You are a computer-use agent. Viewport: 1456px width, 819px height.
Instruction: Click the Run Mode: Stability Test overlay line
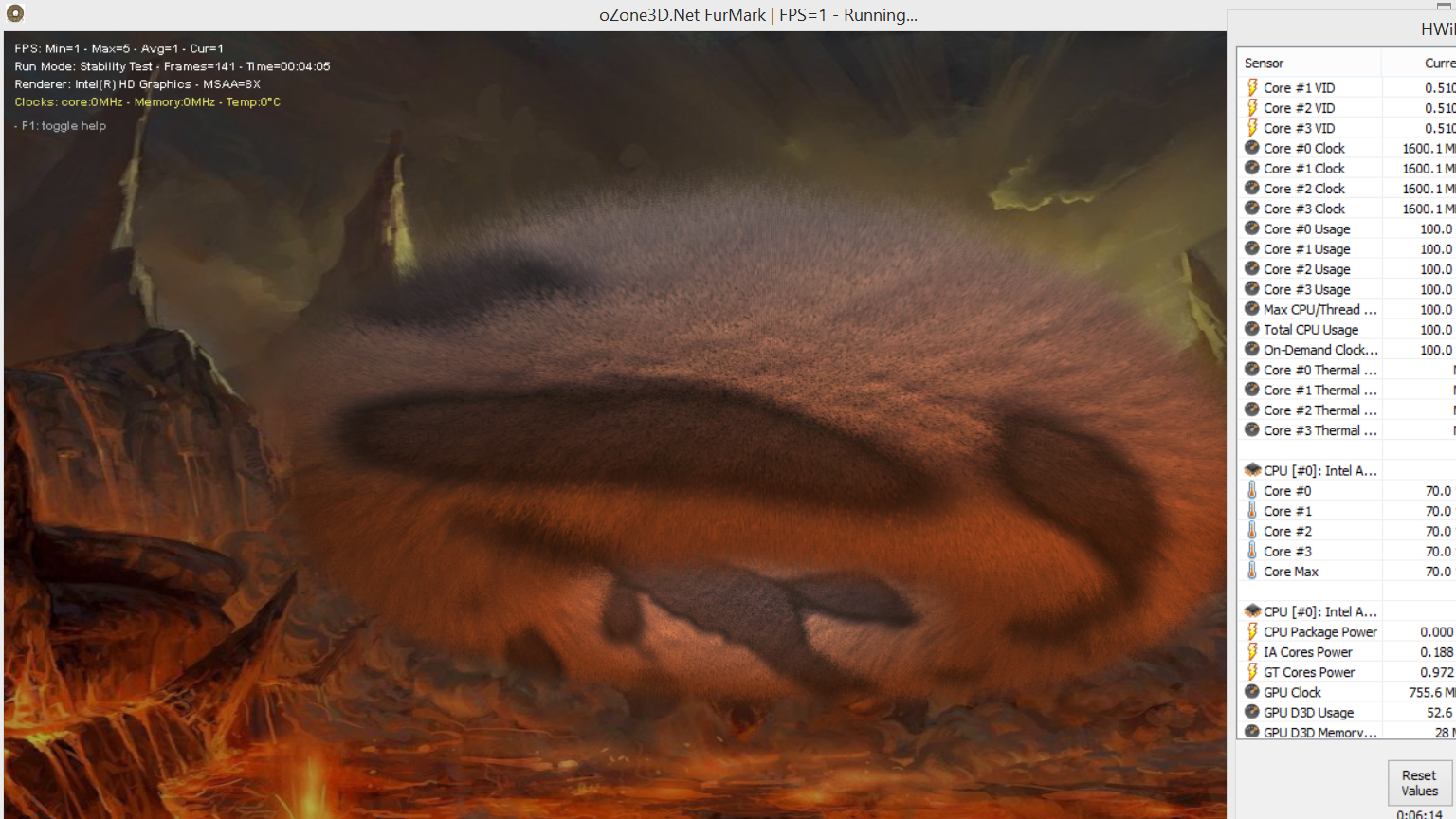[173, 66]
